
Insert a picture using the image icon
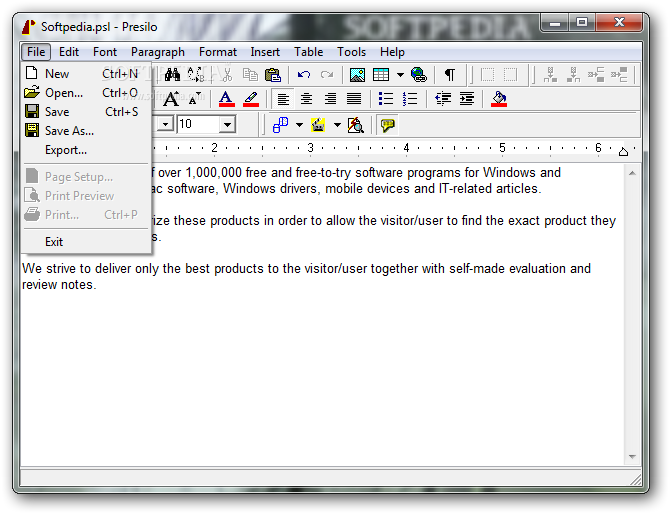tap(357, 75)
